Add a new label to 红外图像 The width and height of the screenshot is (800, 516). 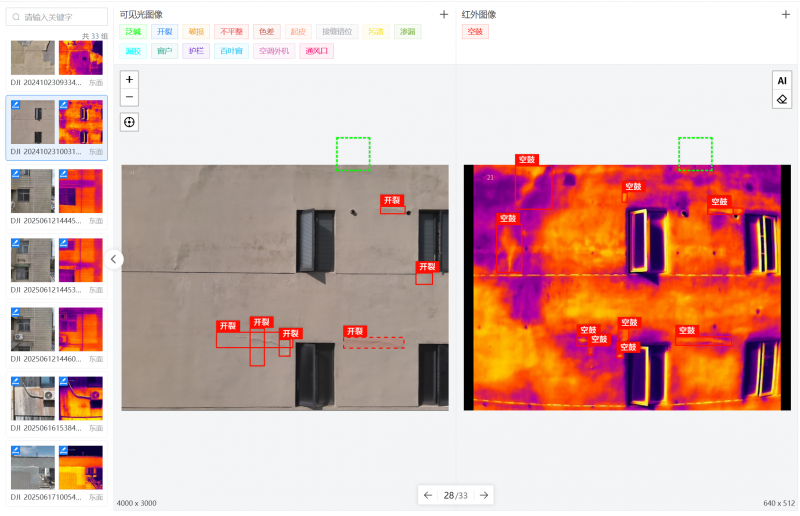786,14
